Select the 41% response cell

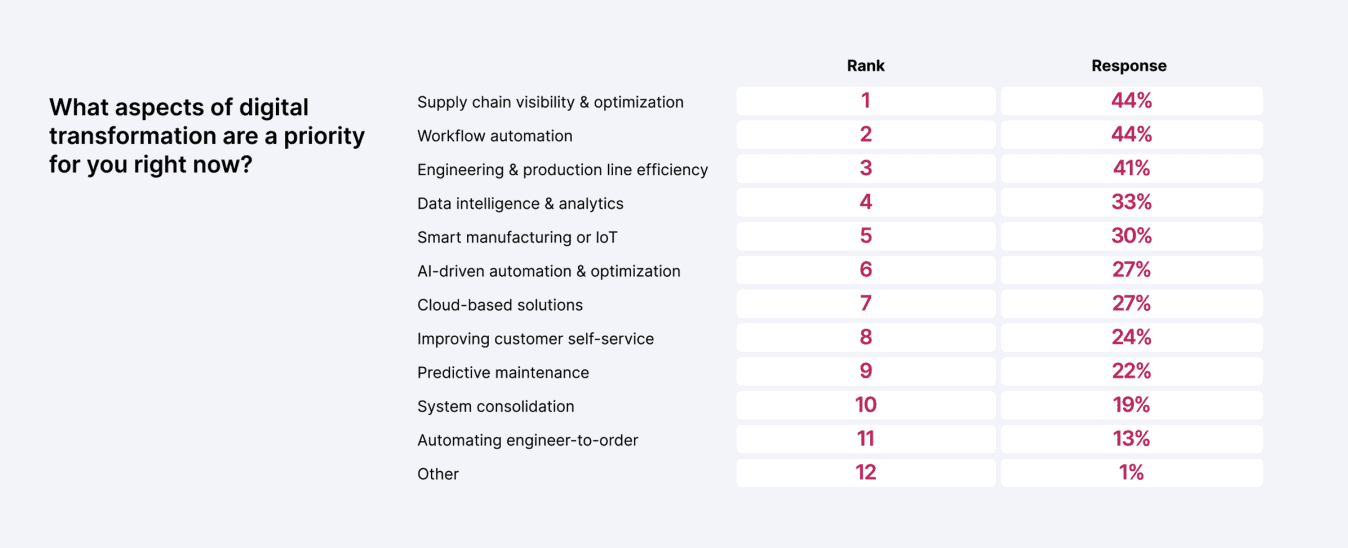(1131, 168)
